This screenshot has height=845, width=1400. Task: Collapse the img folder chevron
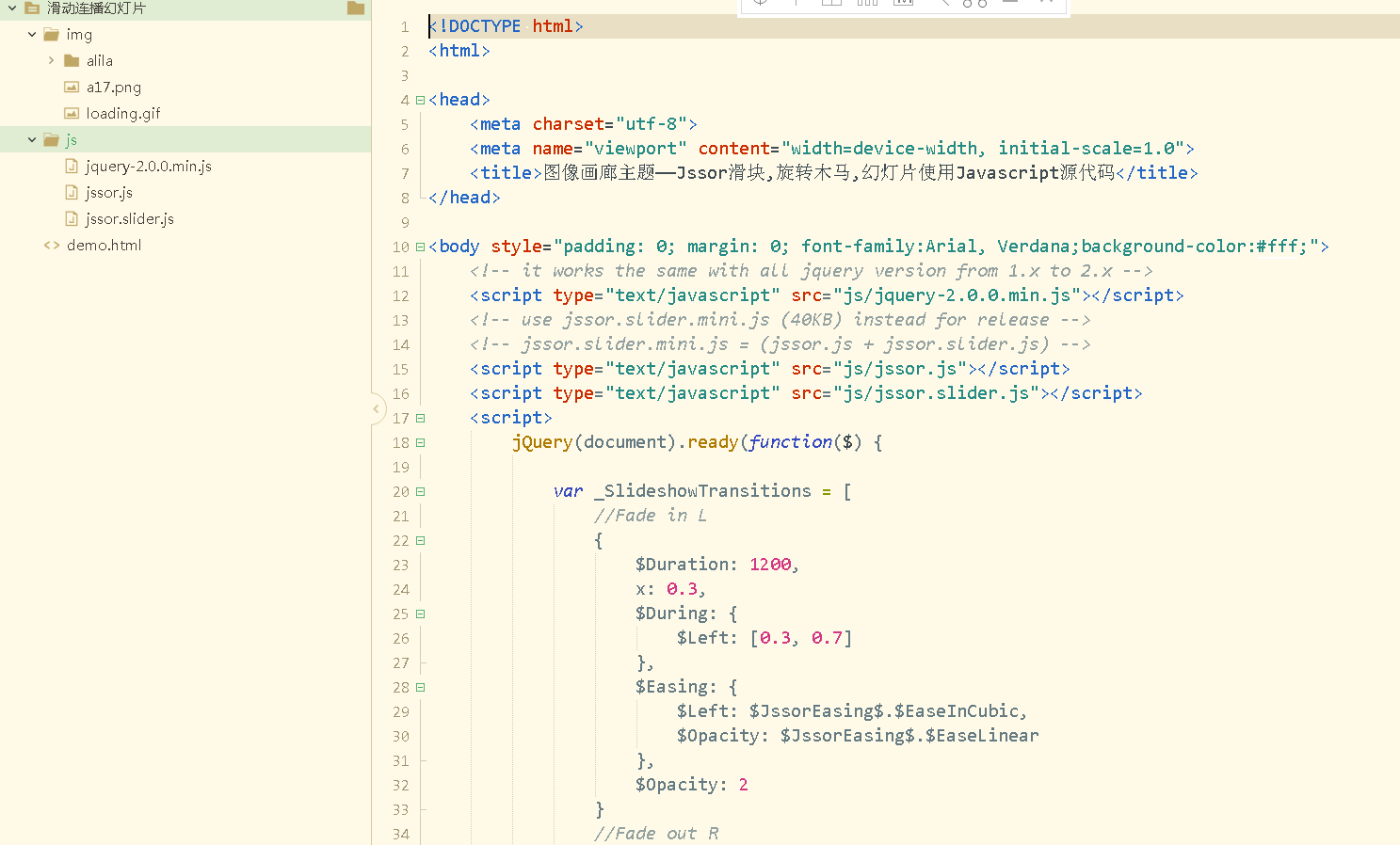(x=32, y=34)
